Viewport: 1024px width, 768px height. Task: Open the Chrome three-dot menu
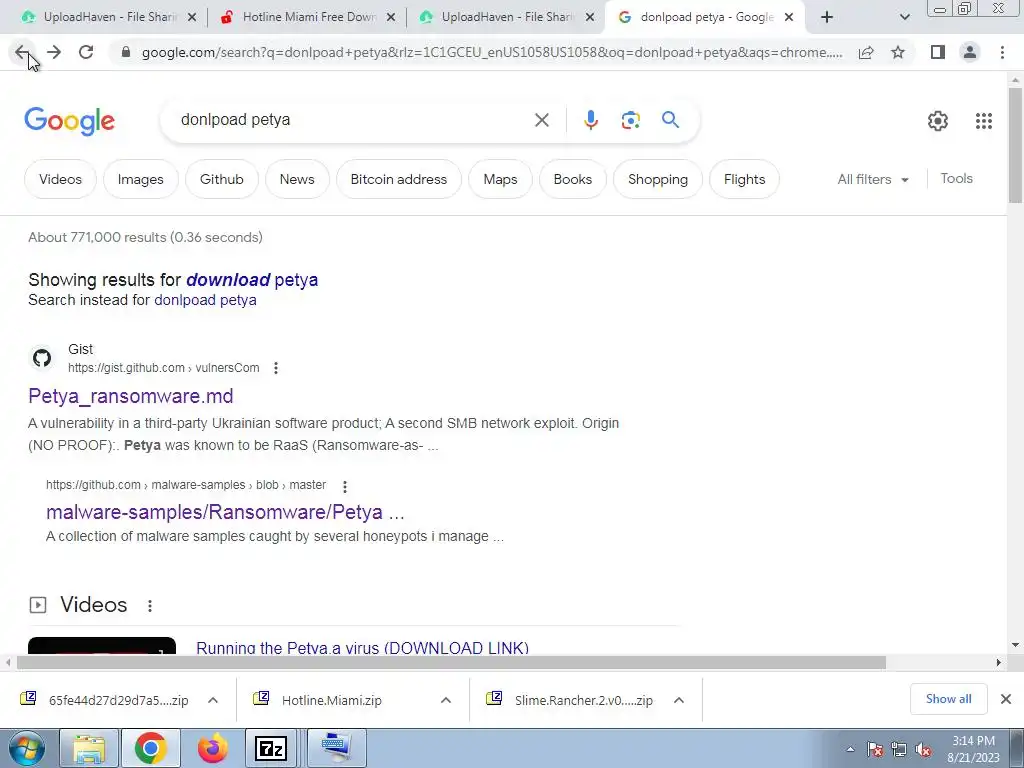click(1002, 52)
